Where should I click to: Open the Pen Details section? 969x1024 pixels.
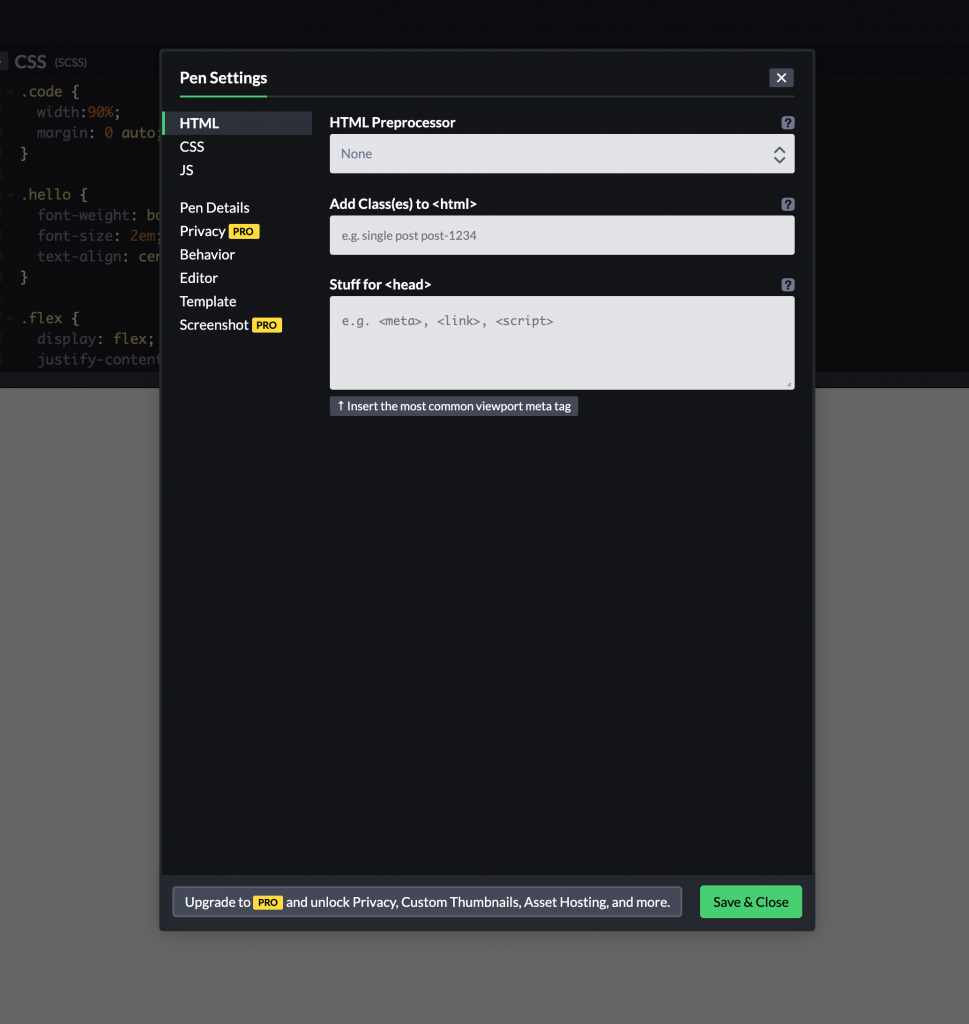coord(214,207)
